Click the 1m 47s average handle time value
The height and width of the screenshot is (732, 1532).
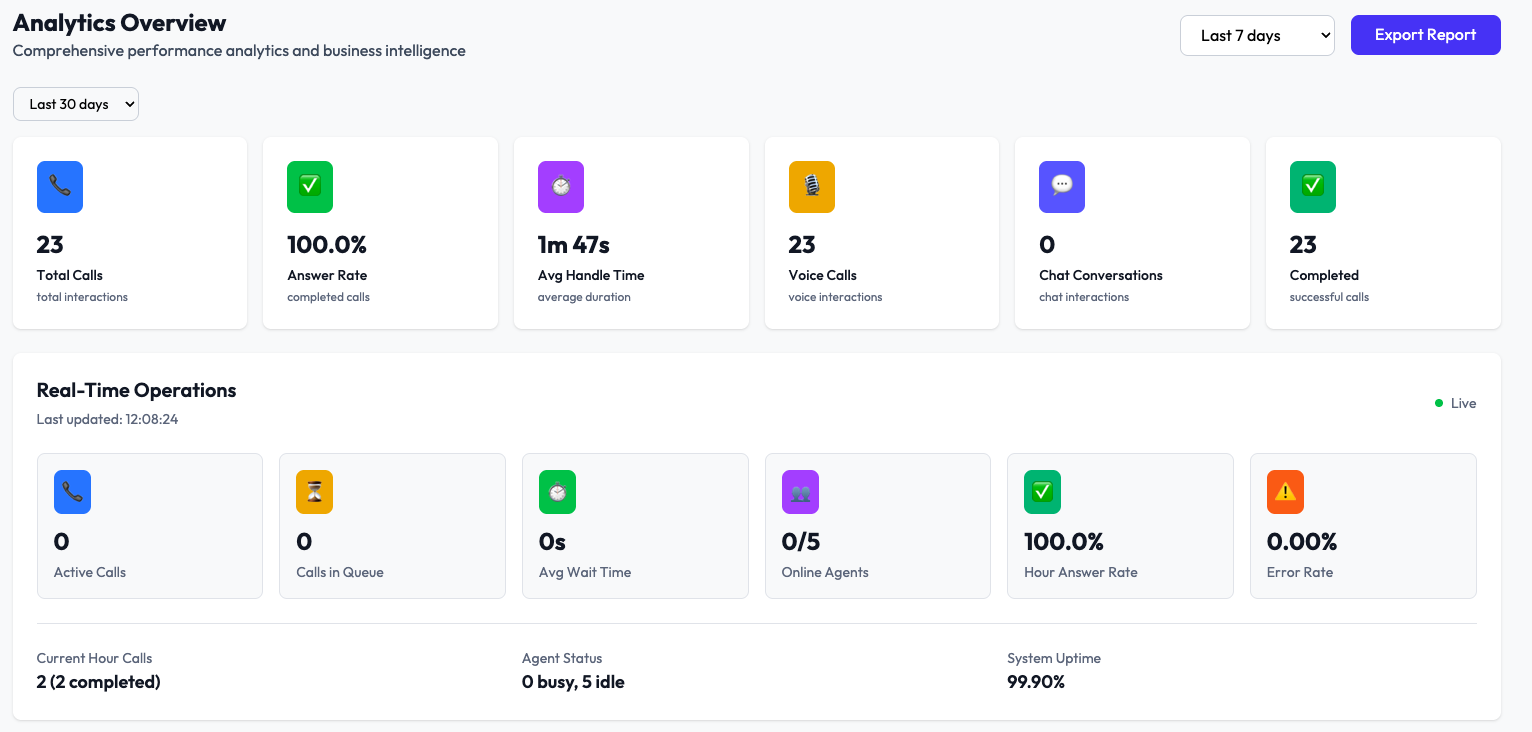tap(574, 244)
